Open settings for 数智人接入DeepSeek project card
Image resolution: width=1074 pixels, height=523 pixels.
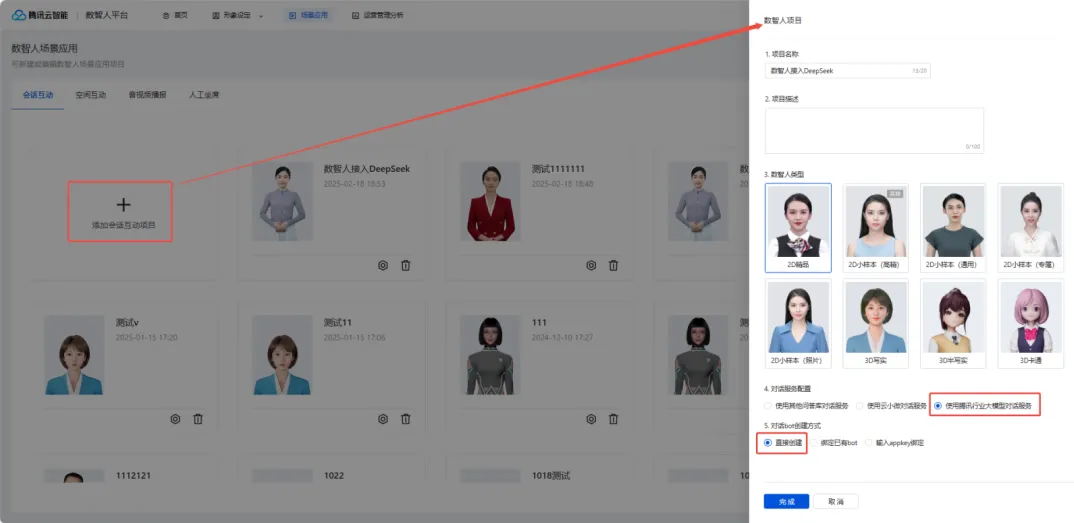[x=383, y=265]
